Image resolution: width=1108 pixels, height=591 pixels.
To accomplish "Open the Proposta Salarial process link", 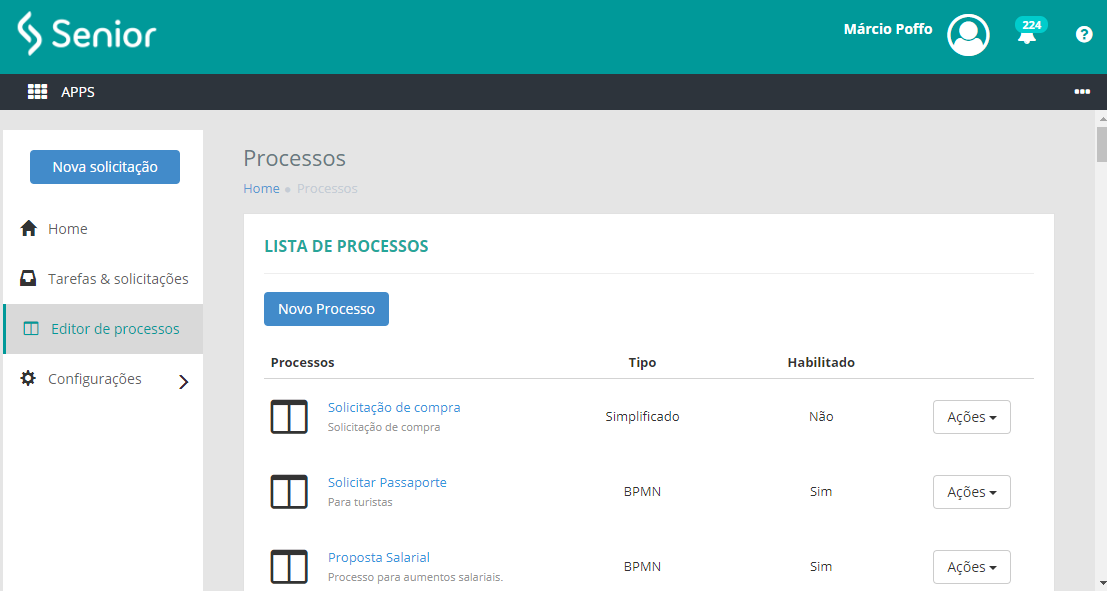I will (x=379, y=557).
